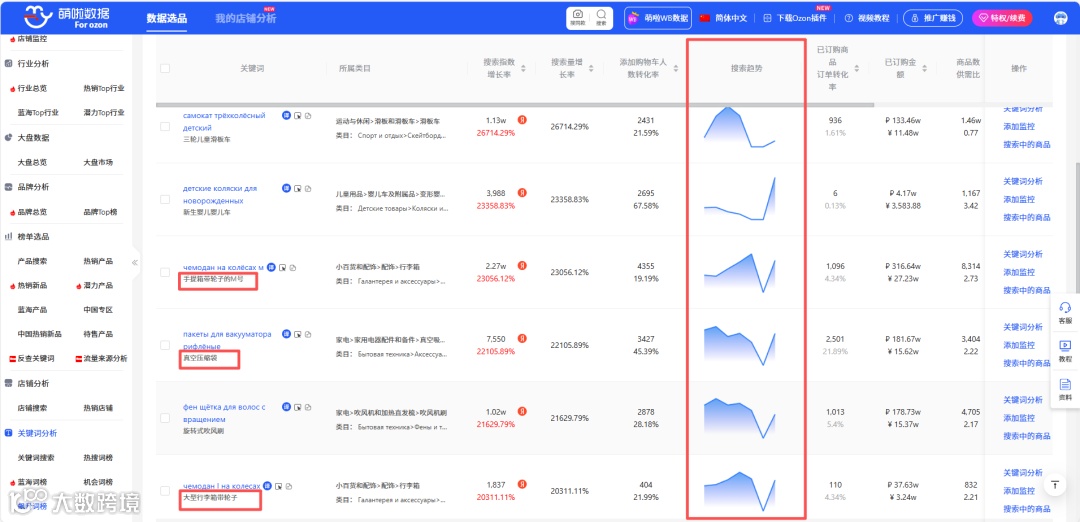Screen dimensions: 1080x522
Task: Click the 搜同款 camera image search icon
Action: (x=579, y=17)
